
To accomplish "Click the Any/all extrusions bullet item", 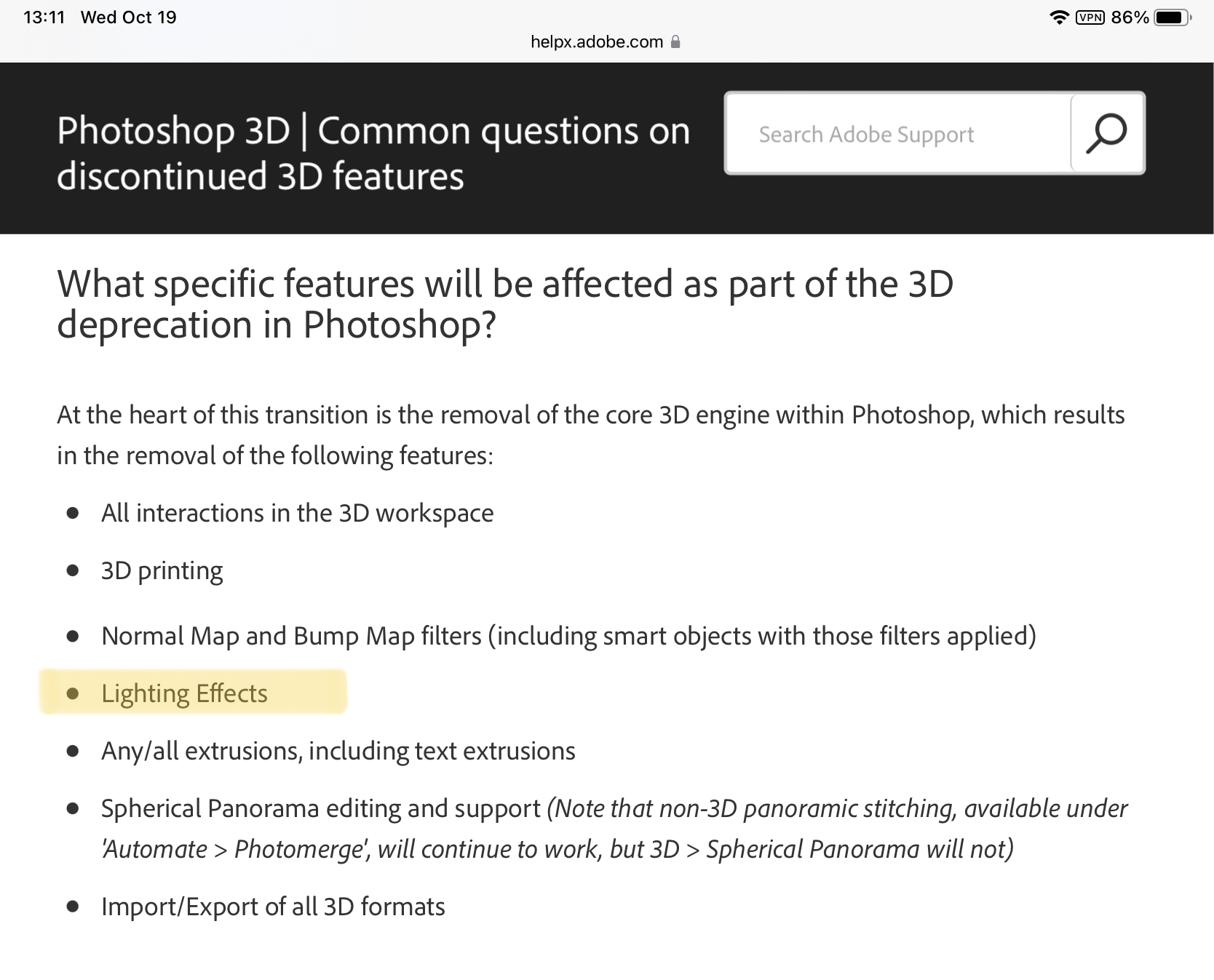I will click(338, 750).
